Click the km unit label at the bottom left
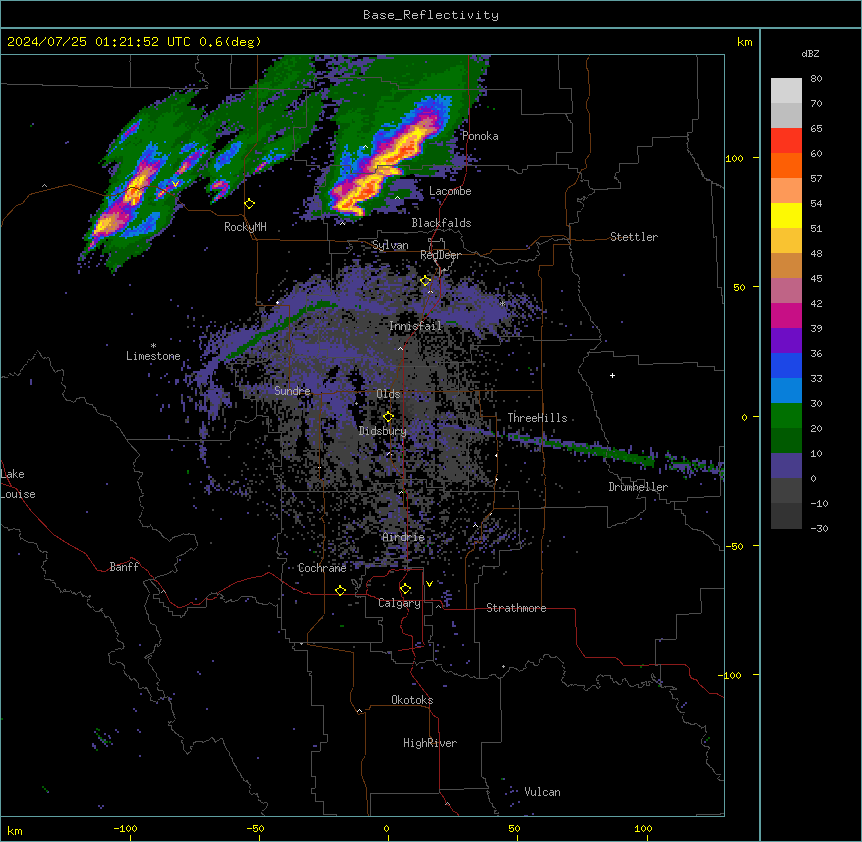This screenshot has height=842, width=862. 15,831
